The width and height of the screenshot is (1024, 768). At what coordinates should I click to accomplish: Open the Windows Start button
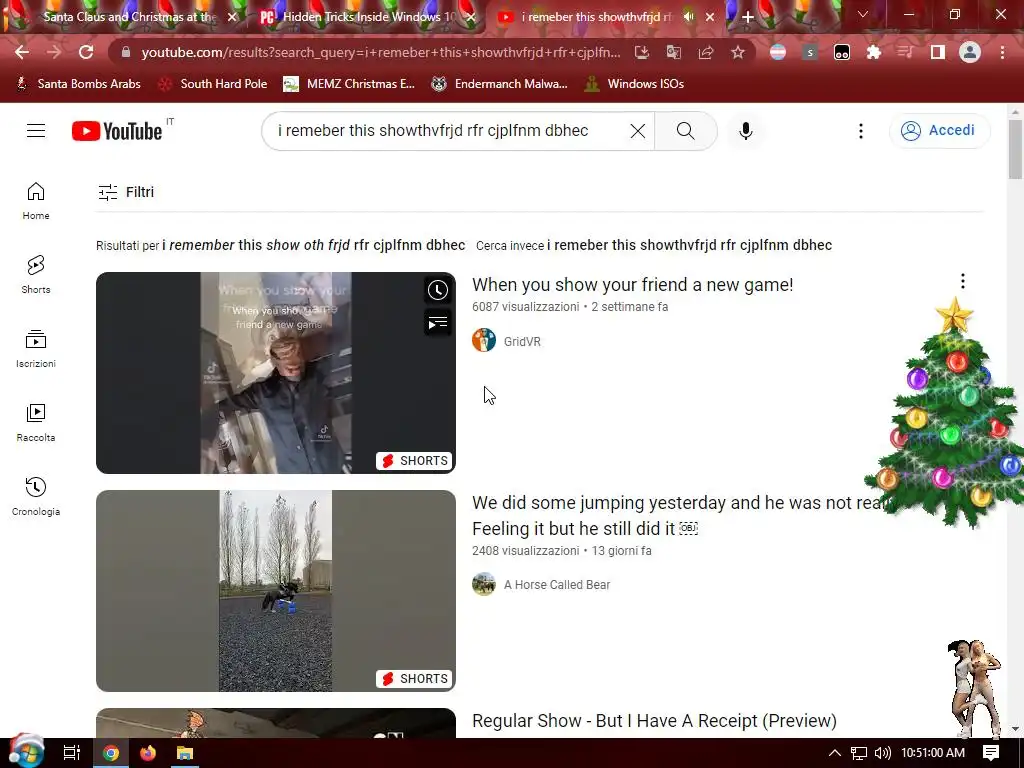pos(25,752)
